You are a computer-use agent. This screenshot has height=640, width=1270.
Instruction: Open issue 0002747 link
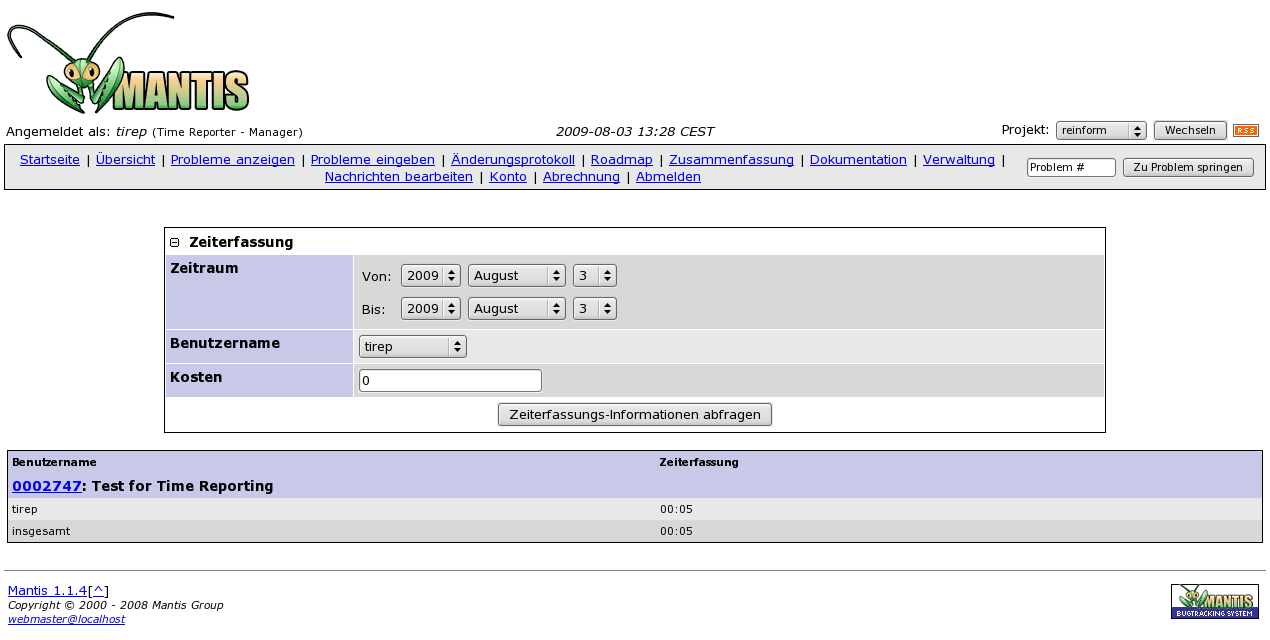tap(46, 487)
